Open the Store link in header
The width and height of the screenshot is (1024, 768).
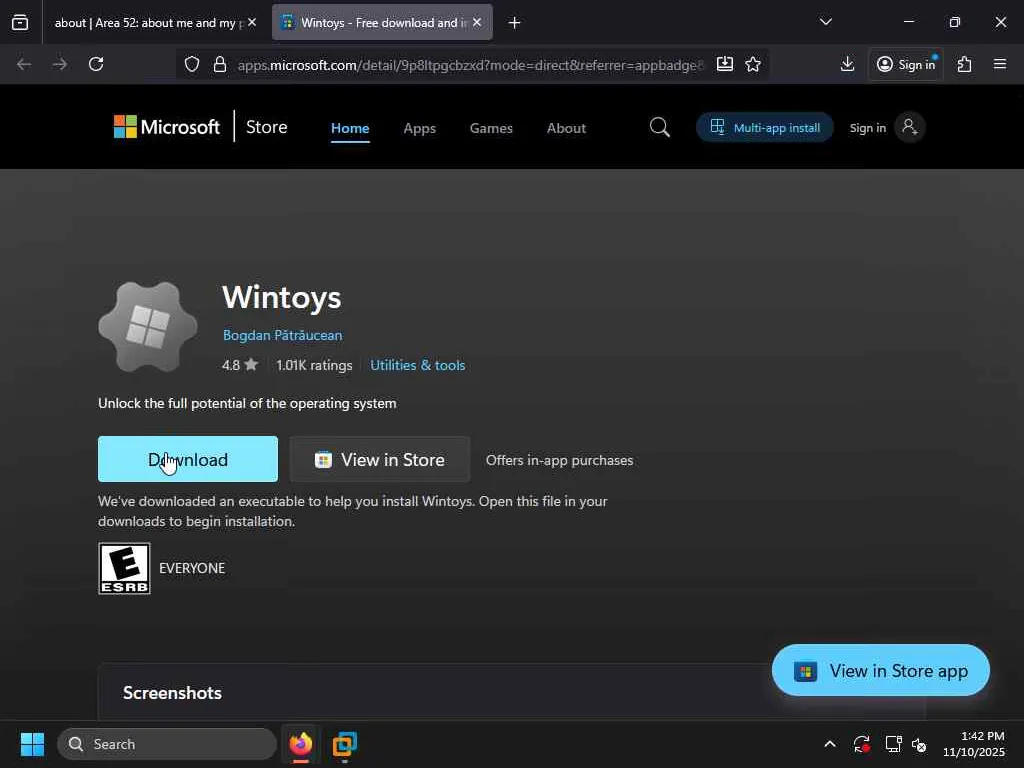pos(266,127)
